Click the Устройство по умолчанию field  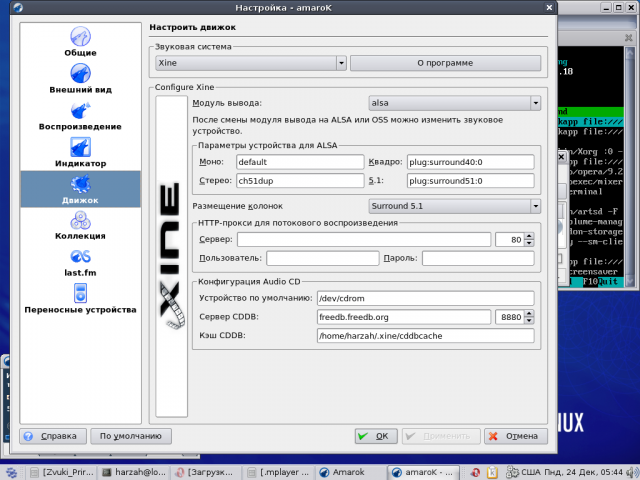(x=426, y=298)
